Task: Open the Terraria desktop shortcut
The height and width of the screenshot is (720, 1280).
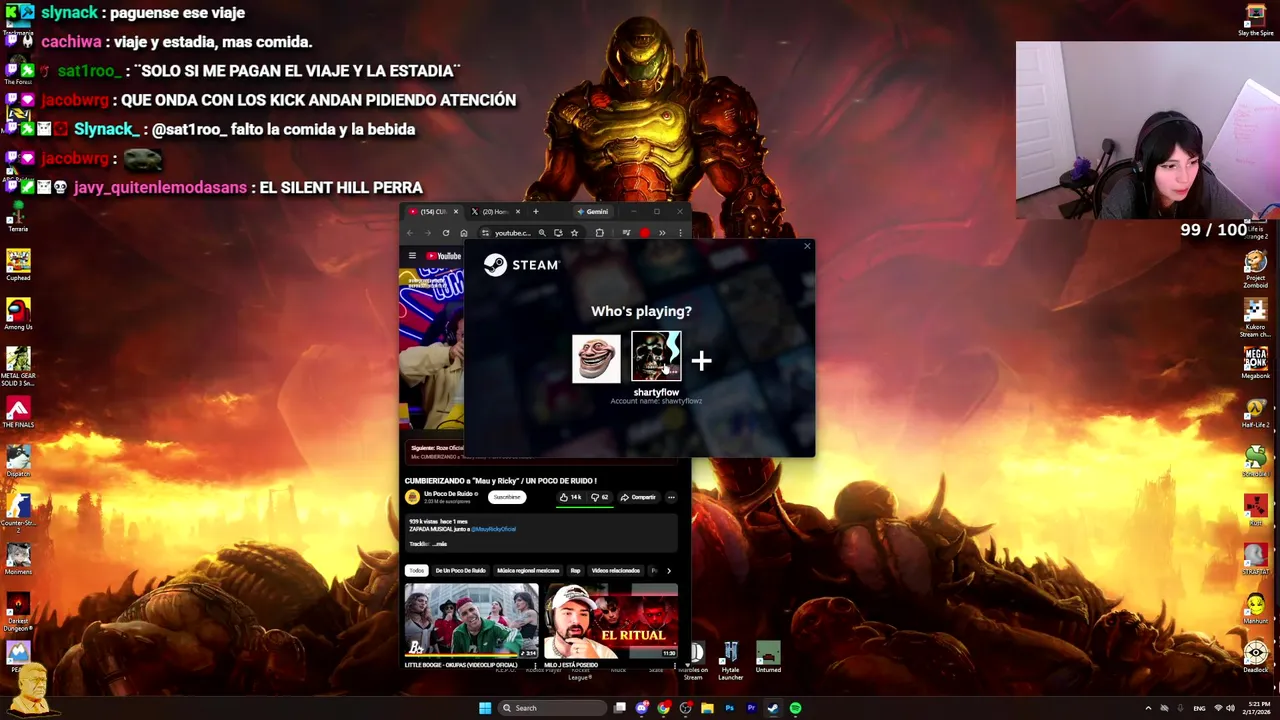Action: (18, 215)
